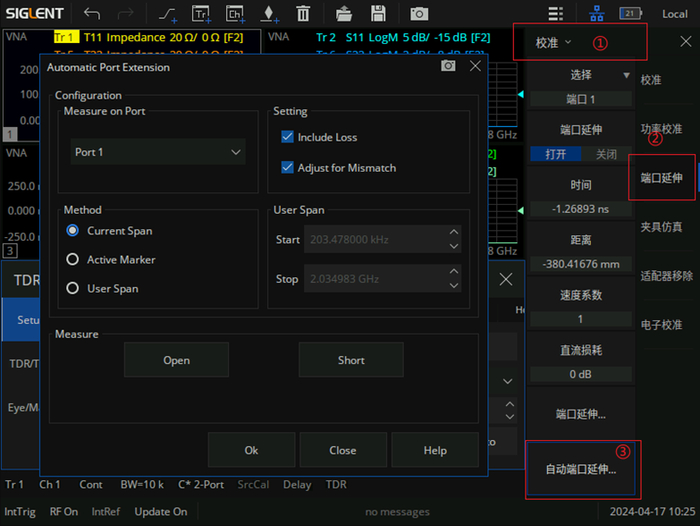Switch to the 夹具仿真 side tab

coord(661,227)
